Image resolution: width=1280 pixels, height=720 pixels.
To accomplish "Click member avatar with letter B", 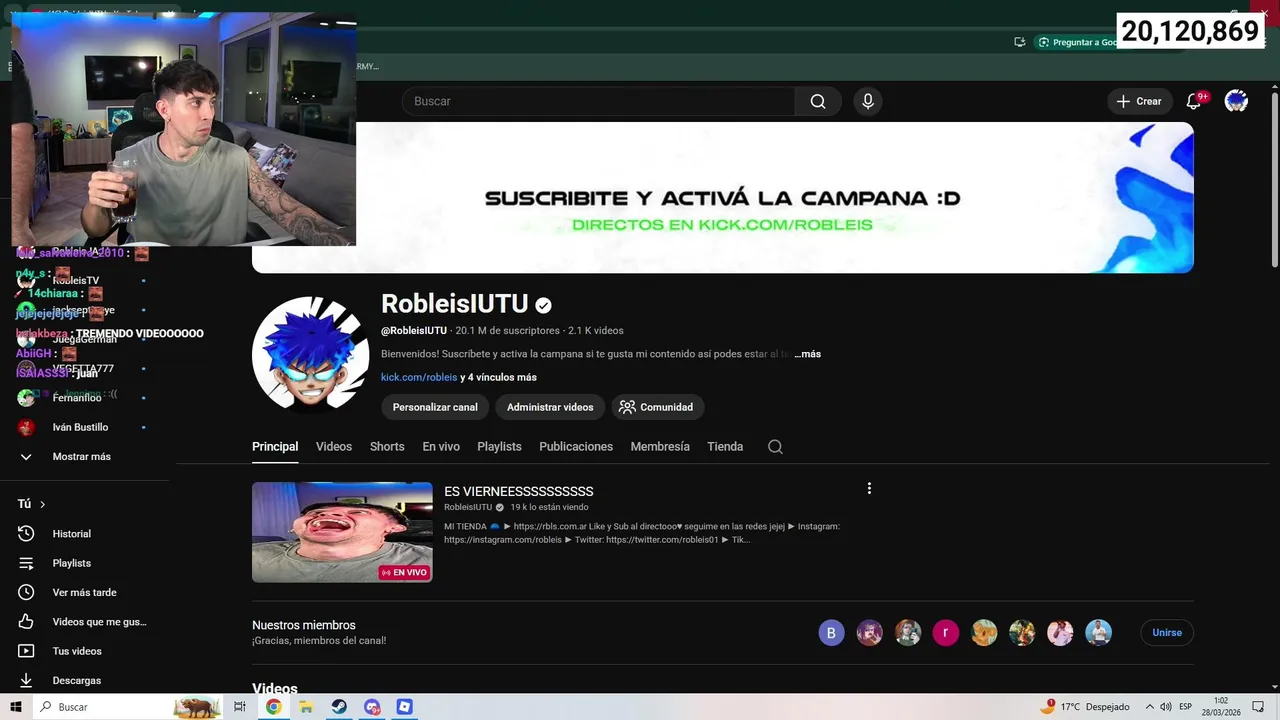I will pyautogui.click(x=831, y=633).
